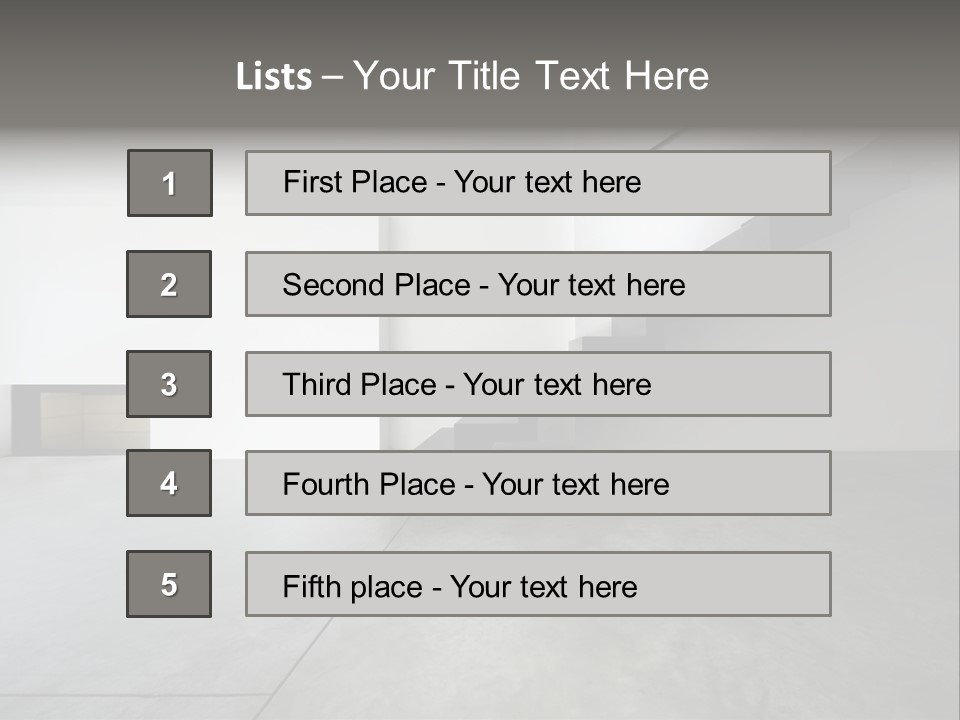The width and height of the screenshot is (960, 720).
Task: Click the words 'Second Place'
Action: (x=377, y=285)
